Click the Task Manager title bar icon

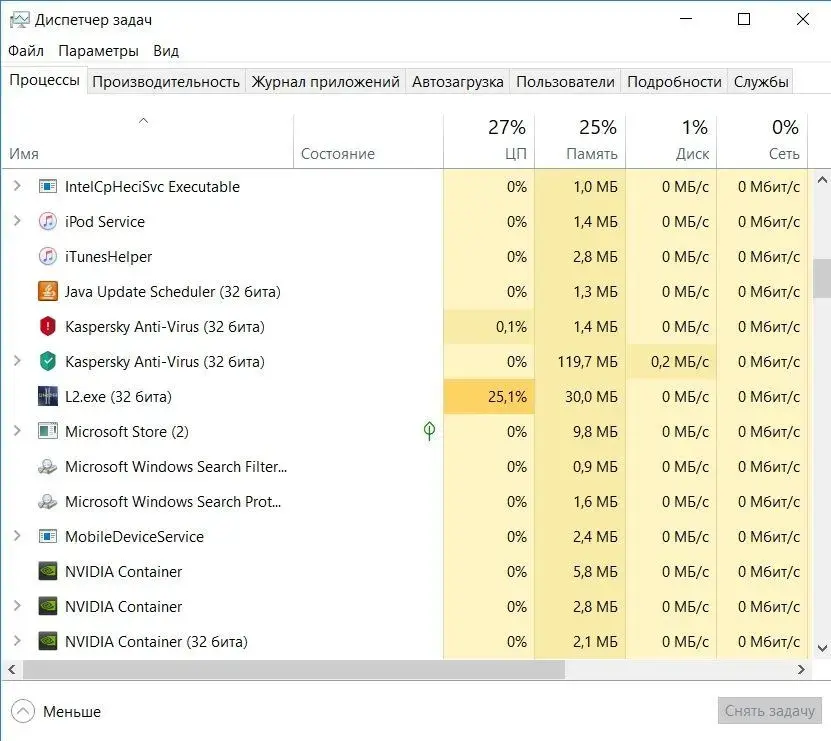(20, 20)
